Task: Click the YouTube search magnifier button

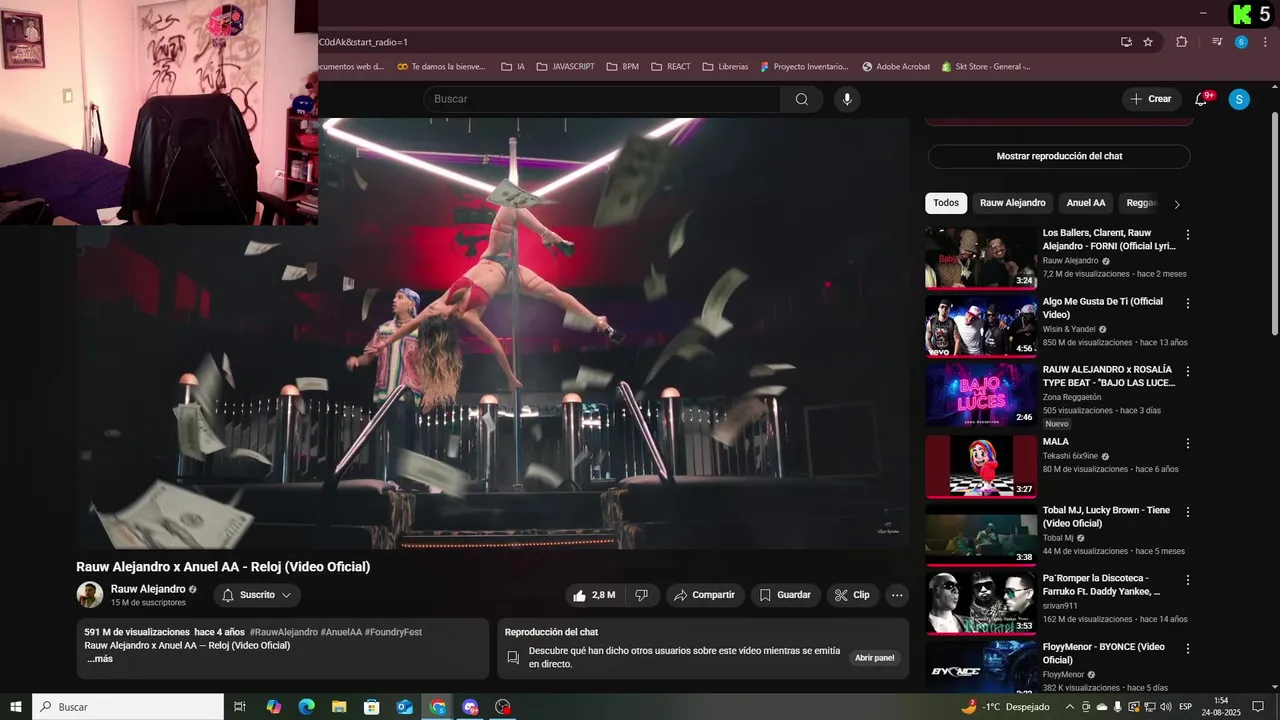Action: tap(802, 99)
